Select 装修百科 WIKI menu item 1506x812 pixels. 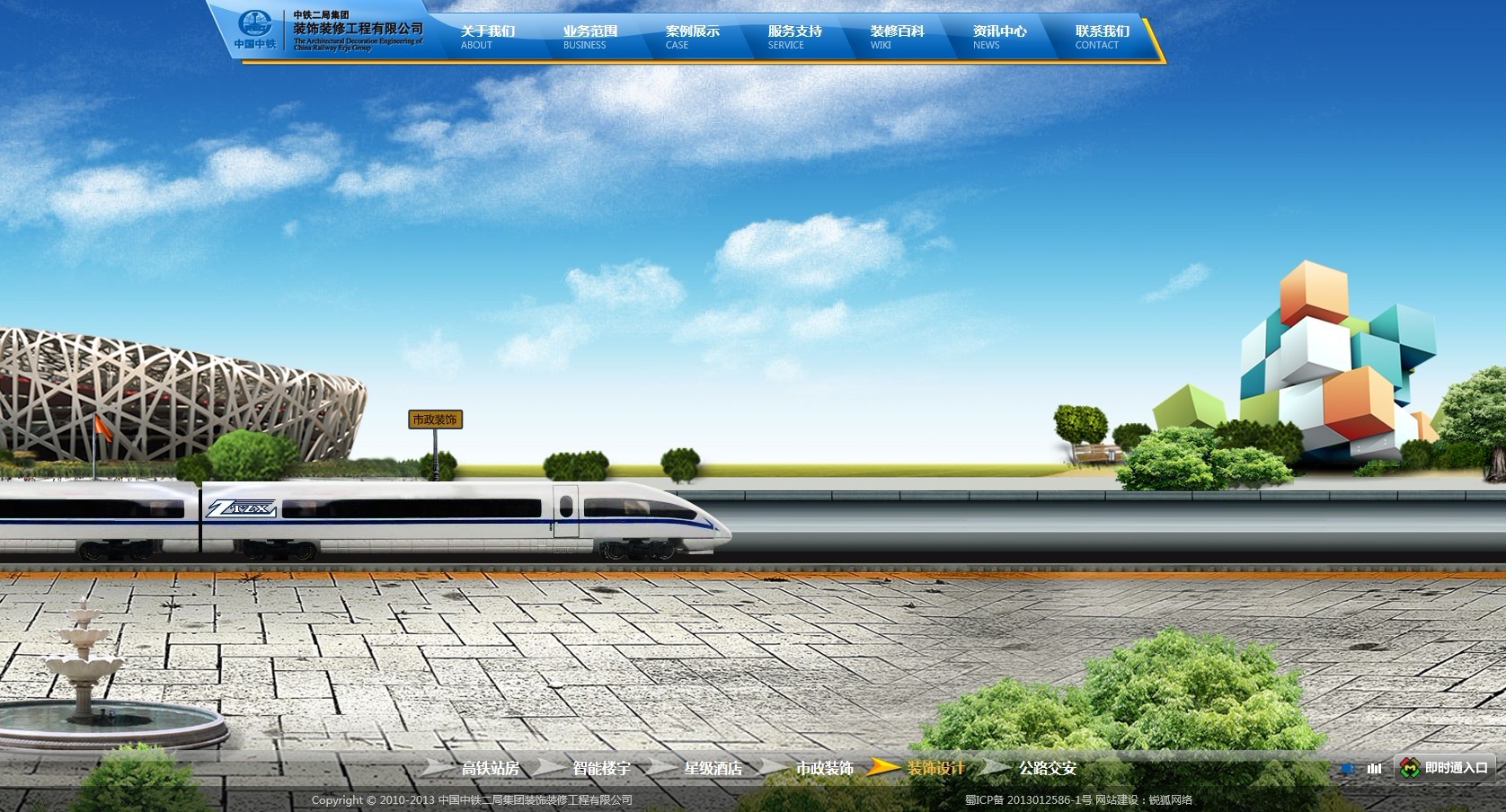click(897, 37)
